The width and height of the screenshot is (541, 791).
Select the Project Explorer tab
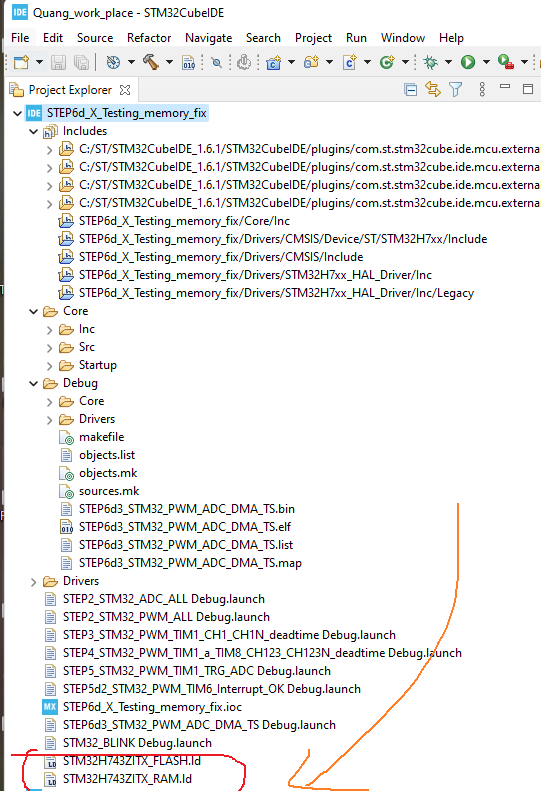click(70, 90)
